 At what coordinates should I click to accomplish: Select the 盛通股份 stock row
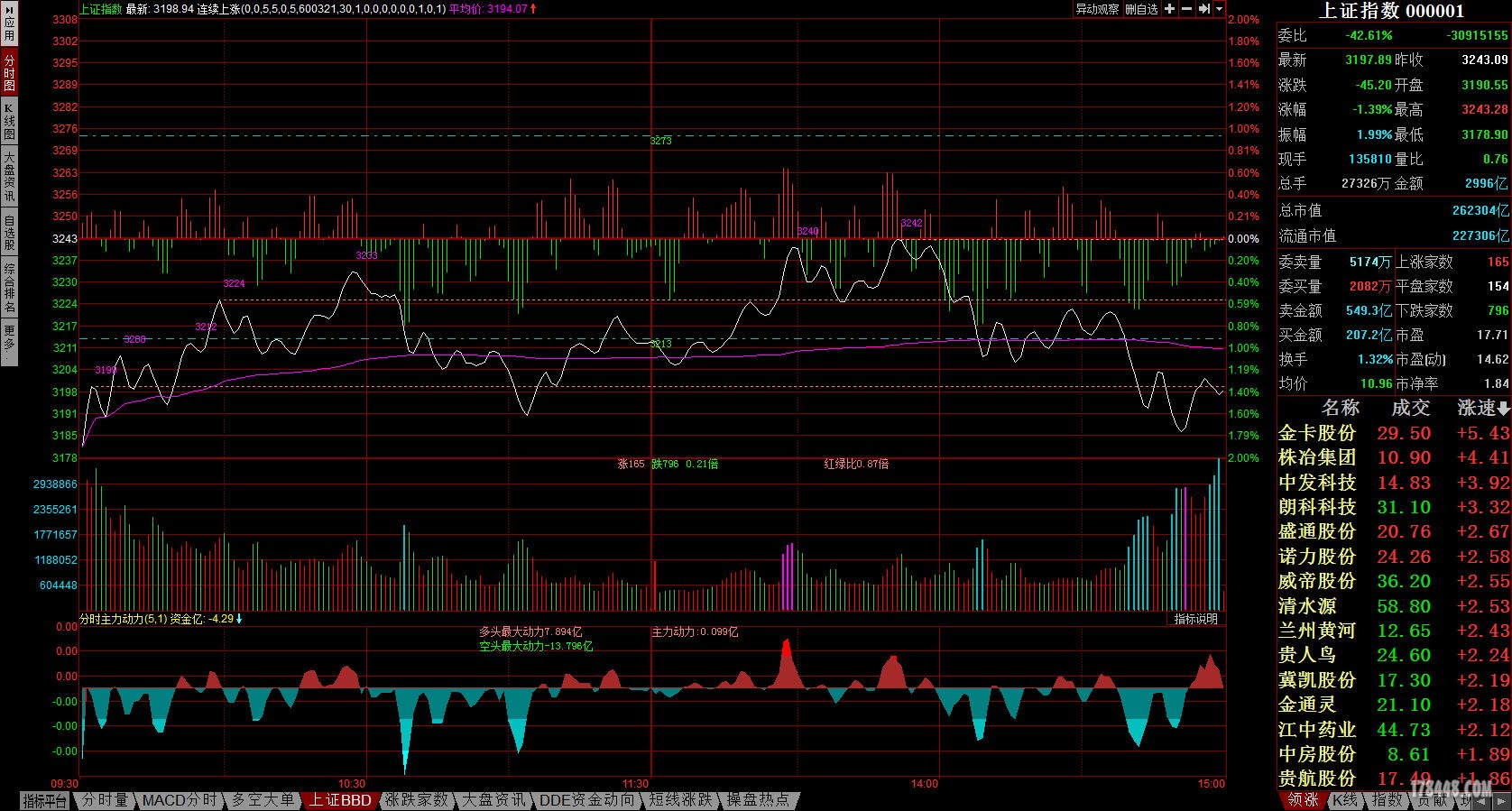(1394, 531)
